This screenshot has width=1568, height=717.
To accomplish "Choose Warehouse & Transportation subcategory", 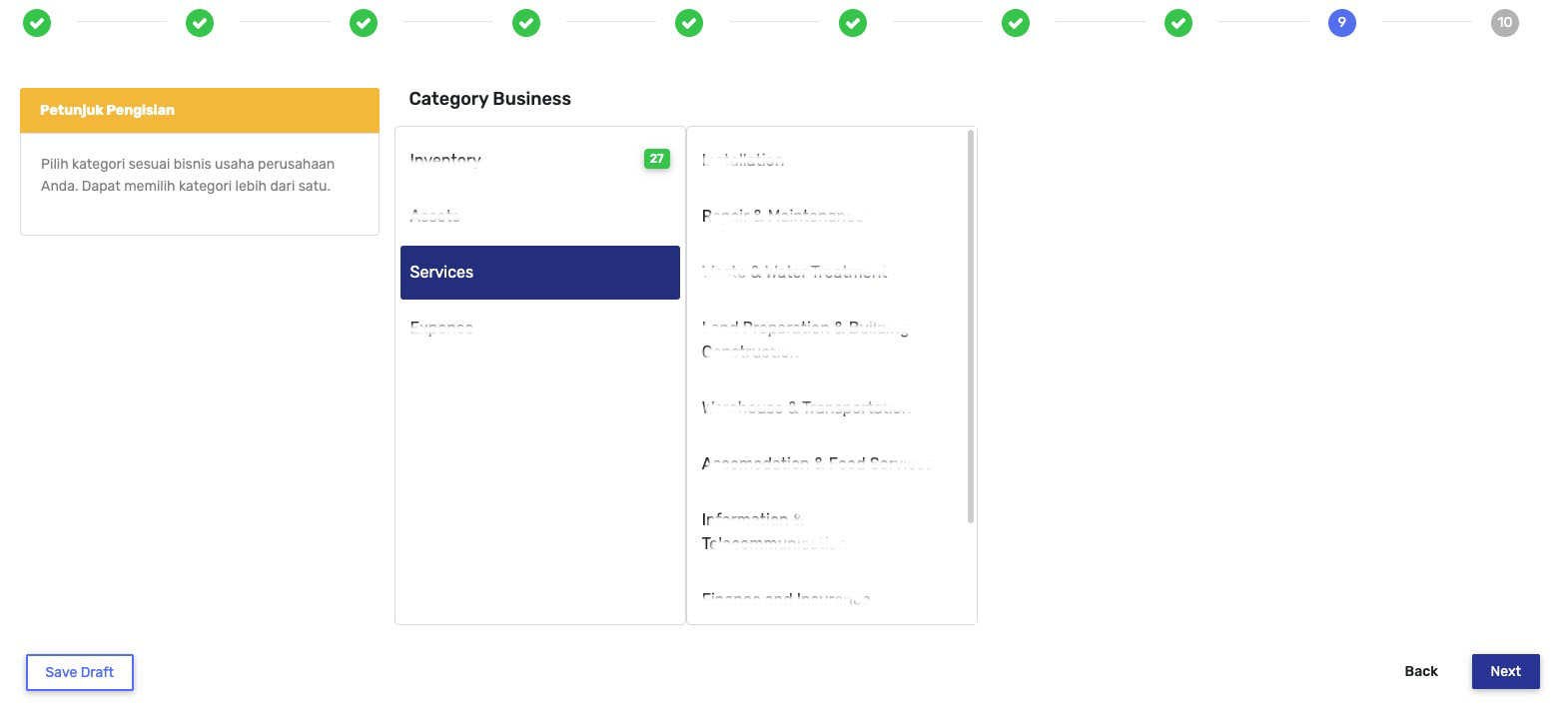I will click(806, 407).
